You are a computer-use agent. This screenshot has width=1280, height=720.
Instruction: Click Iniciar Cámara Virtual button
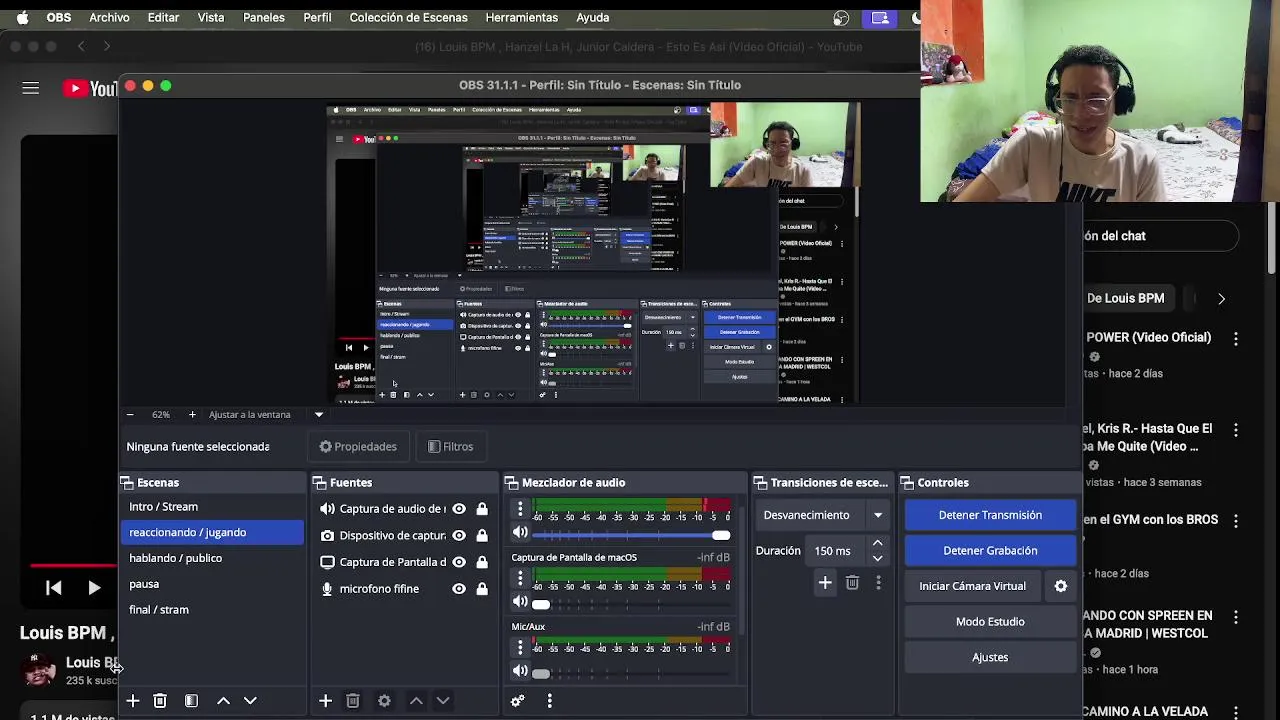tap(973, 586)
